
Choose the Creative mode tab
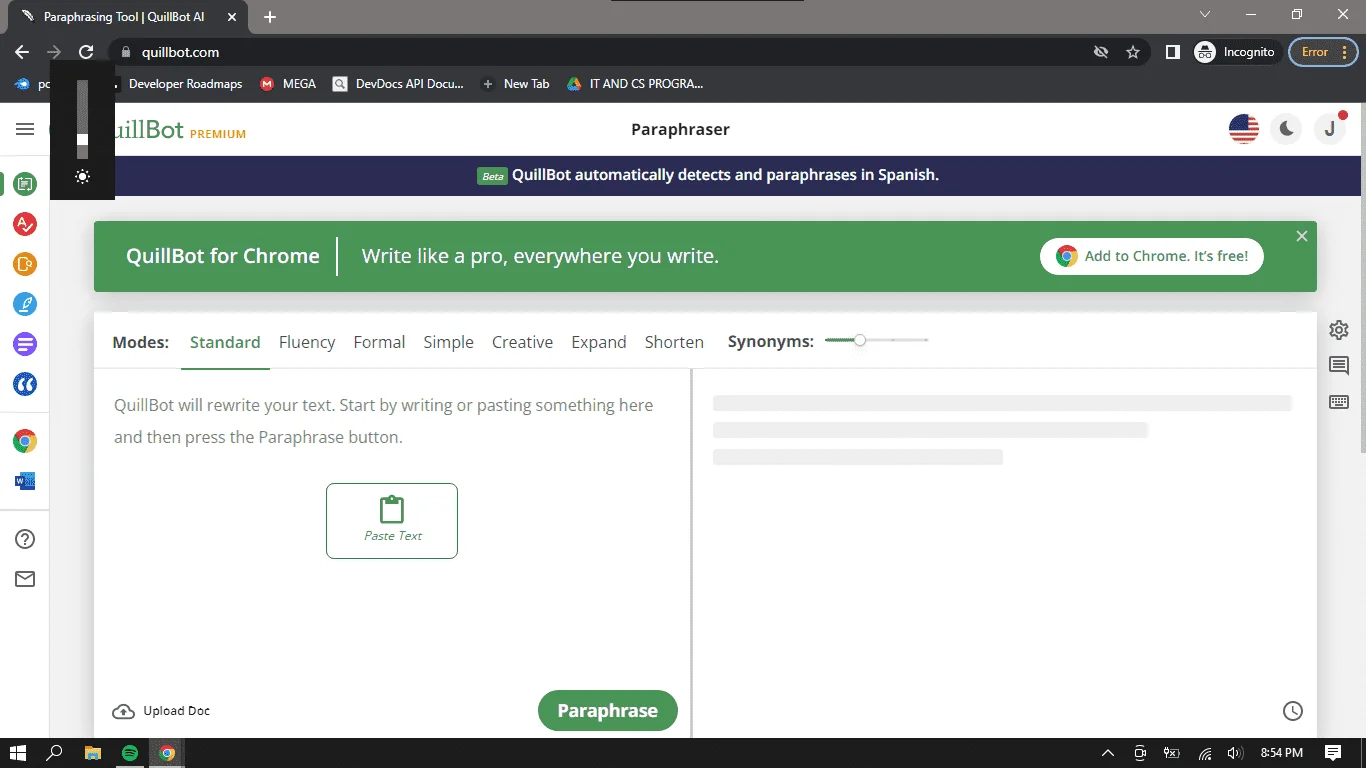(x=522, y=342)
